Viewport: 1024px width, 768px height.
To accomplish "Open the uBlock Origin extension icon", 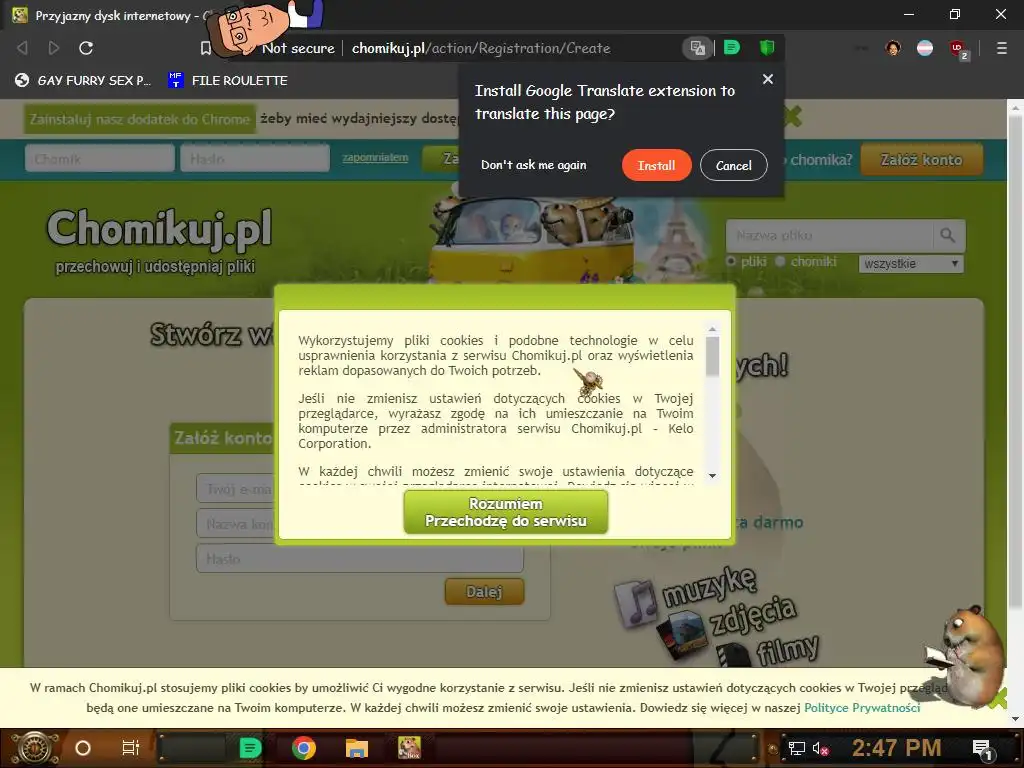I will 958,49.
